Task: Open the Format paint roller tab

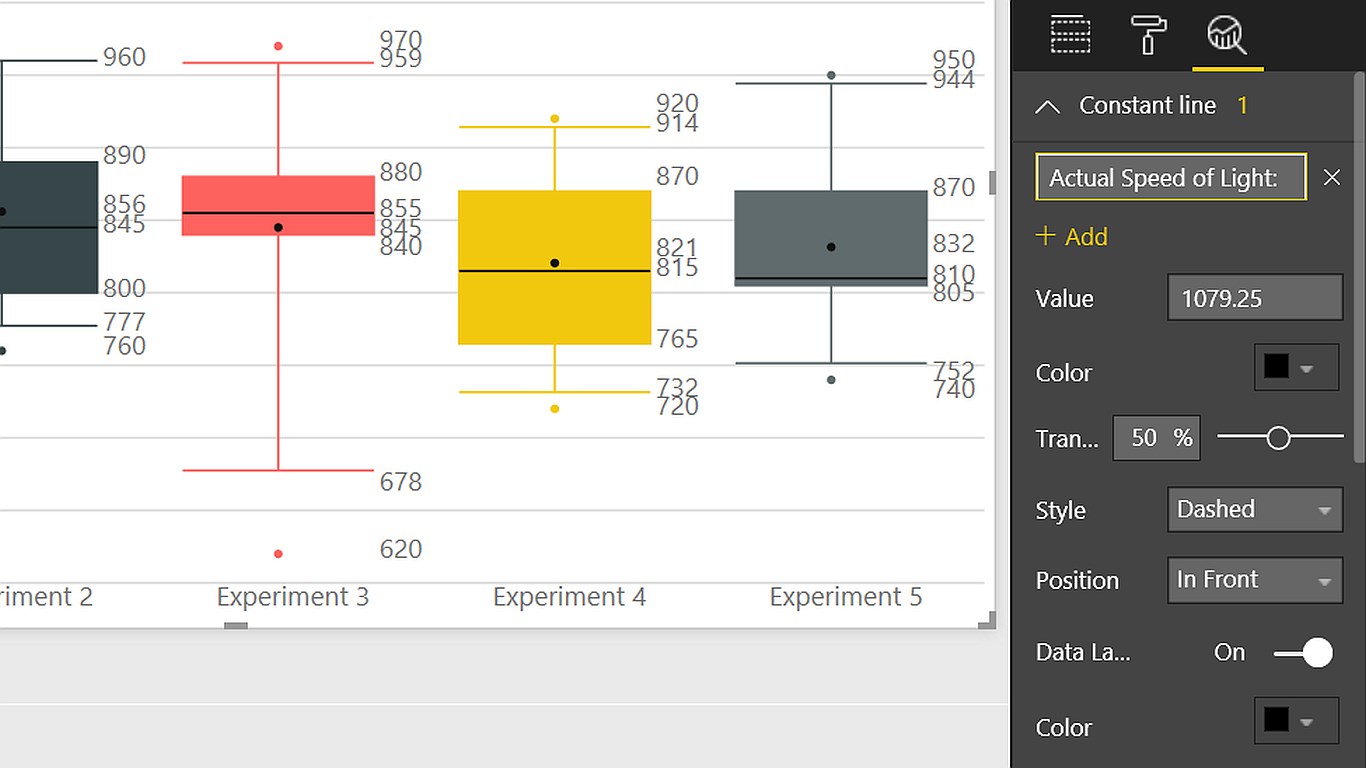Action: click(1148, 35)
